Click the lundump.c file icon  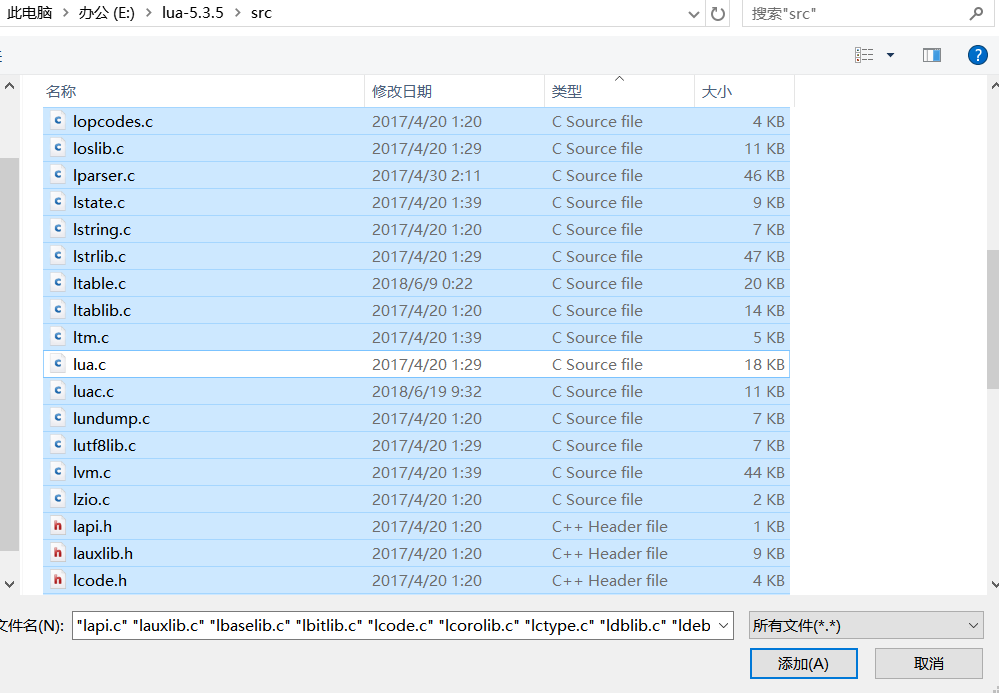[58, 418]
